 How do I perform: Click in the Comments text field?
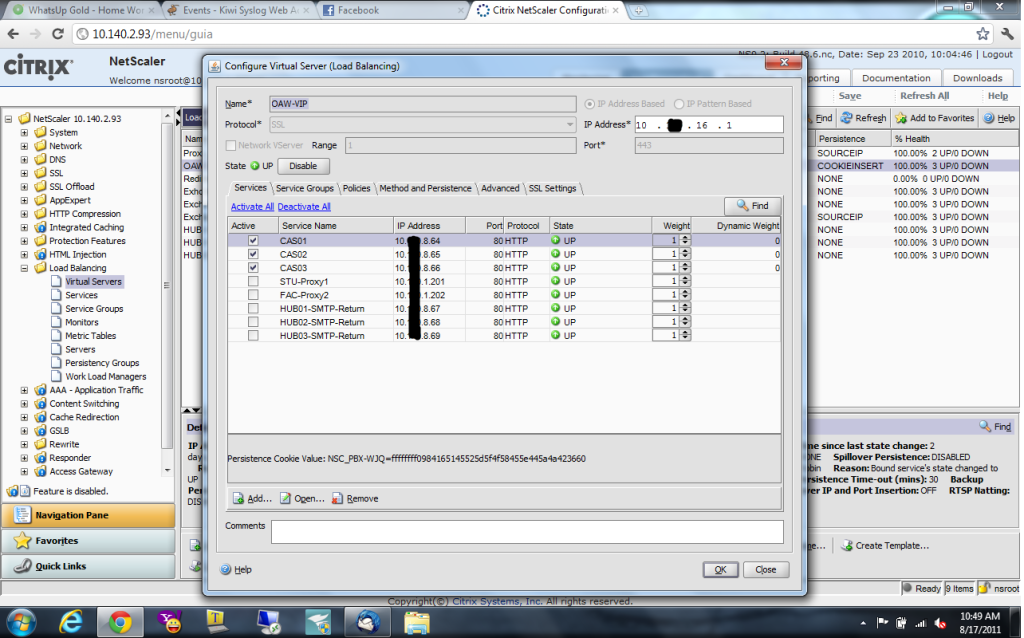(527, 532)
